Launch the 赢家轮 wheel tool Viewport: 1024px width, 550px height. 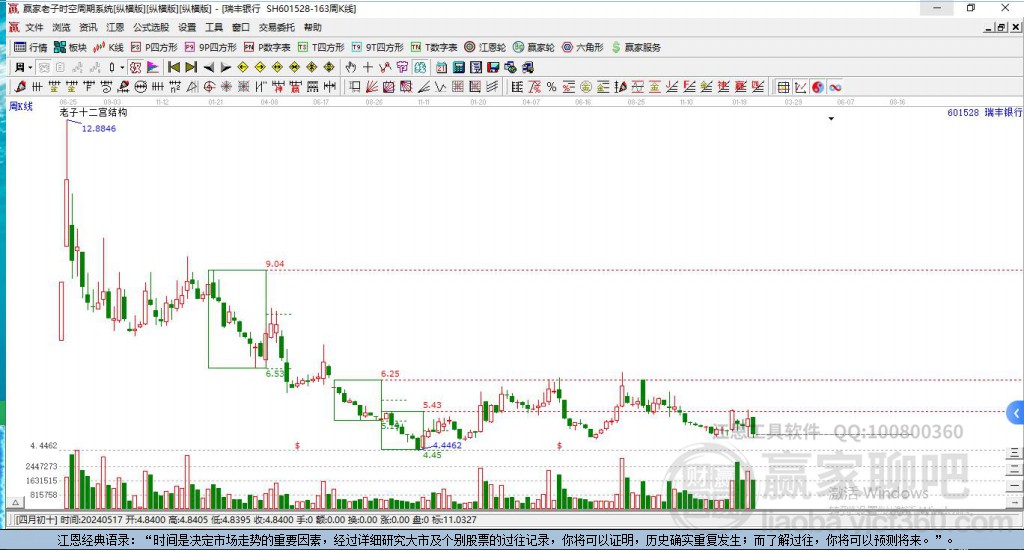[x=534, y=47]
